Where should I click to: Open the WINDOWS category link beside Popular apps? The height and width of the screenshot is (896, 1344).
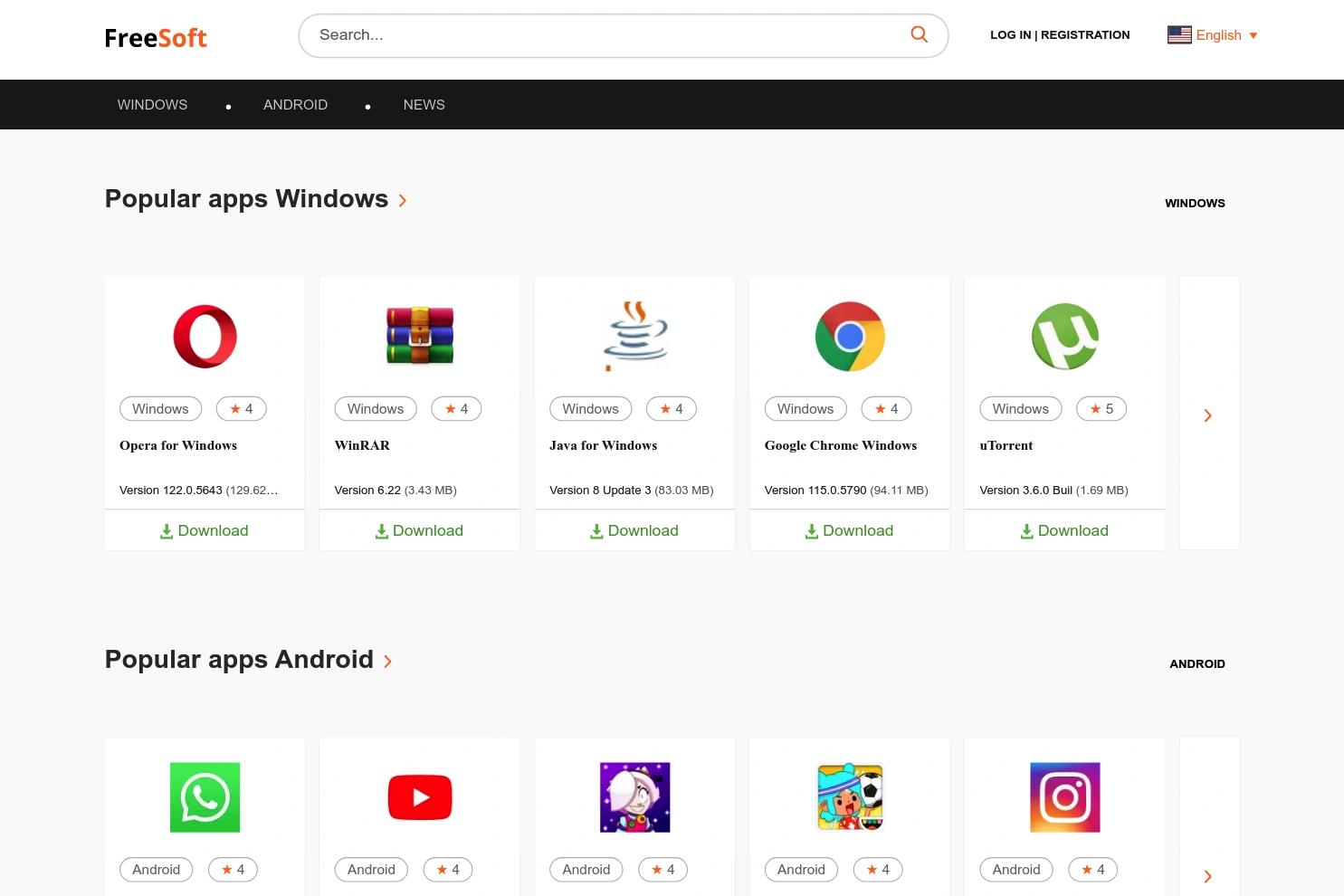pyautogui.click(x=1195, y=204)
